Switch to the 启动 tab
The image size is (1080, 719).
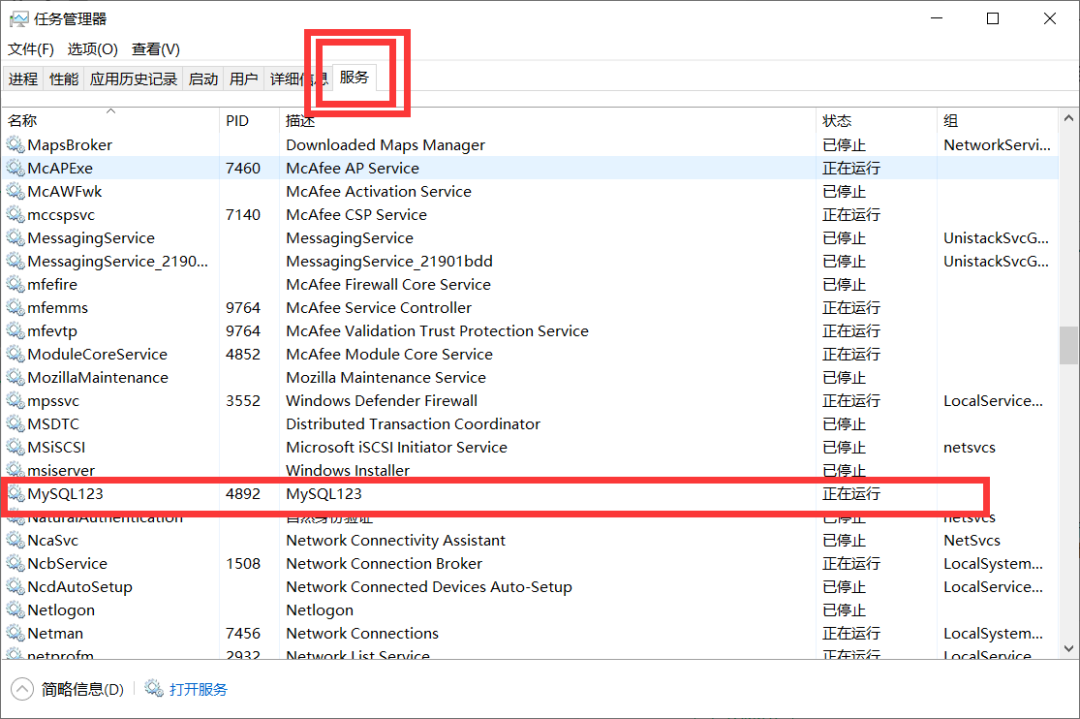point(203,79)
